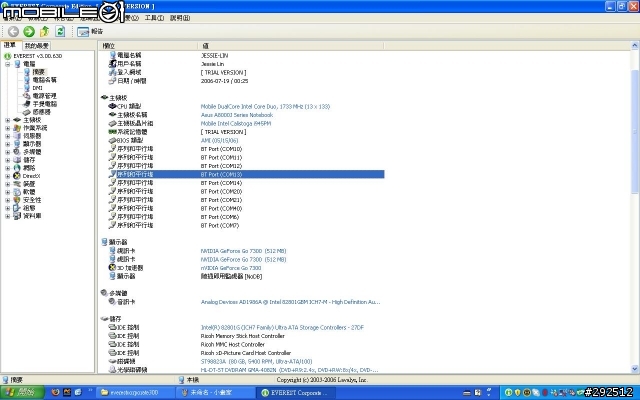
Task: Click the grey Back arrow toolbar icon
Action: pos(13,31)
